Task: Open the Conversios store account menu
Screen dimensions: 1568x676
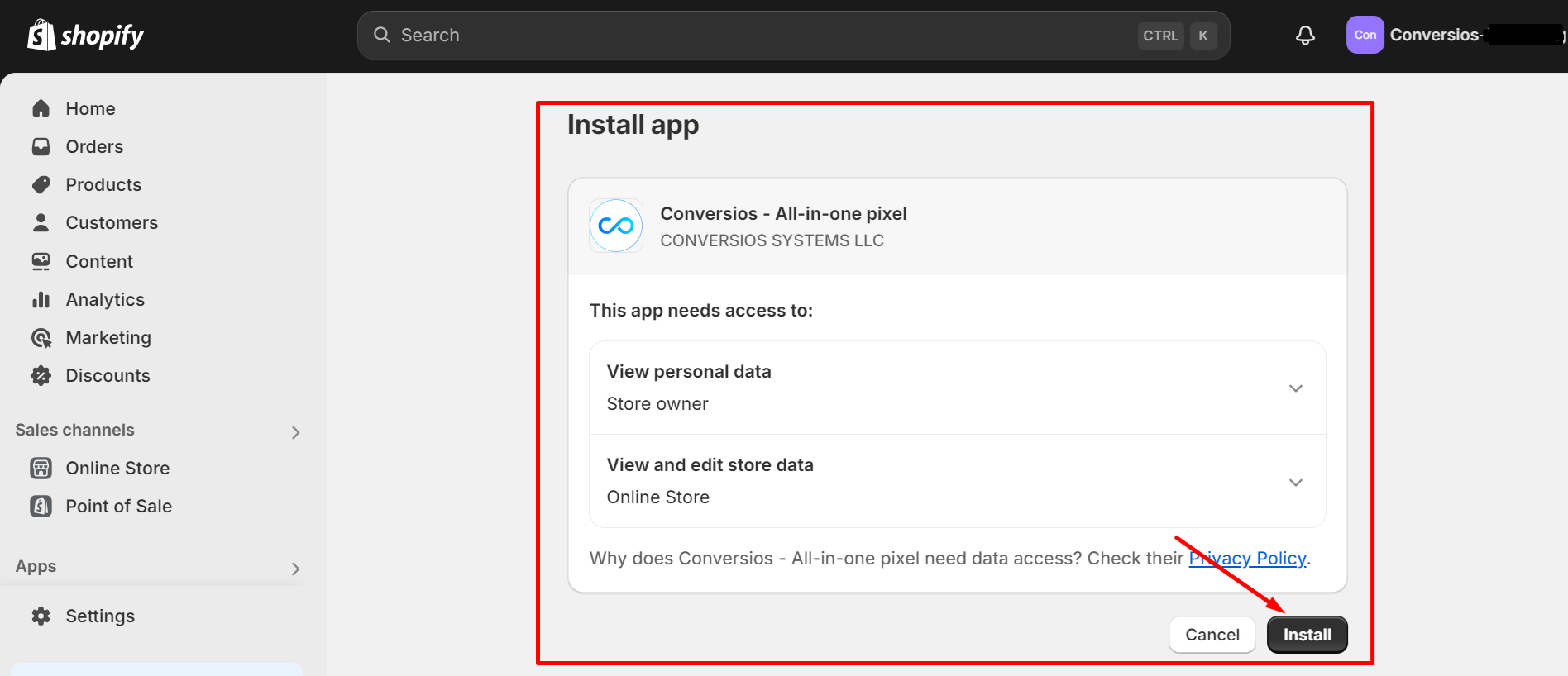Action: 1456,35
